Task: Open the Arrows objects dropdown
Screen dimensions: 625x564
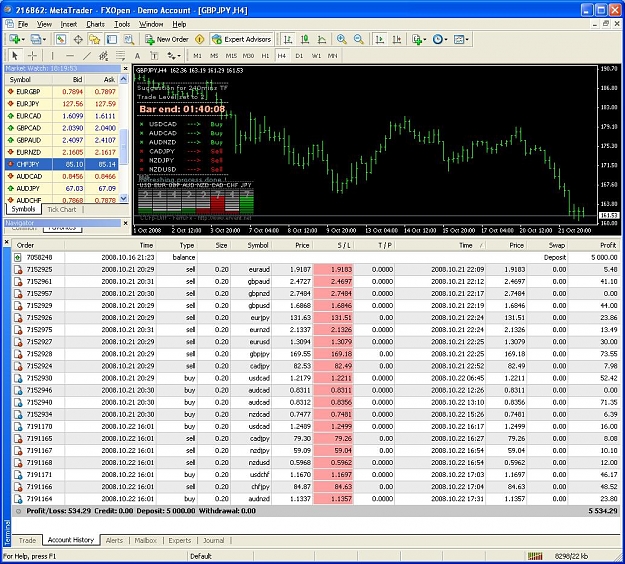Action: [174, 55]
